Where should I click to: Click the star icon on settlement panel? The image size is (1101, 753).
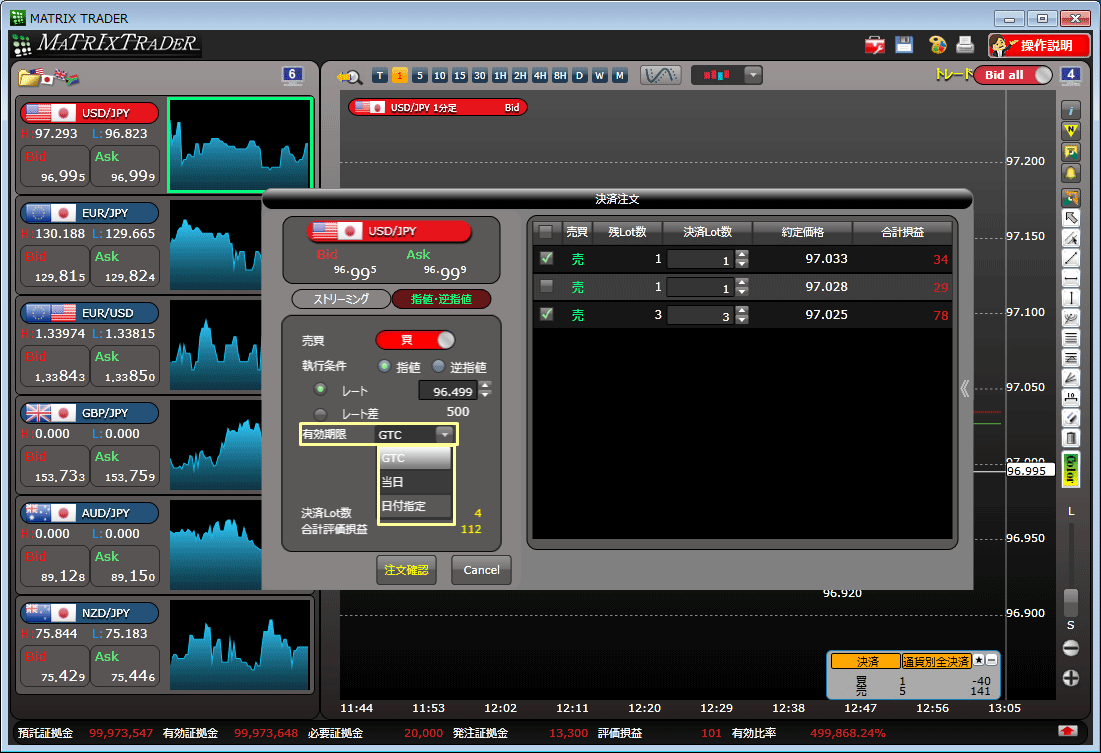979,660
